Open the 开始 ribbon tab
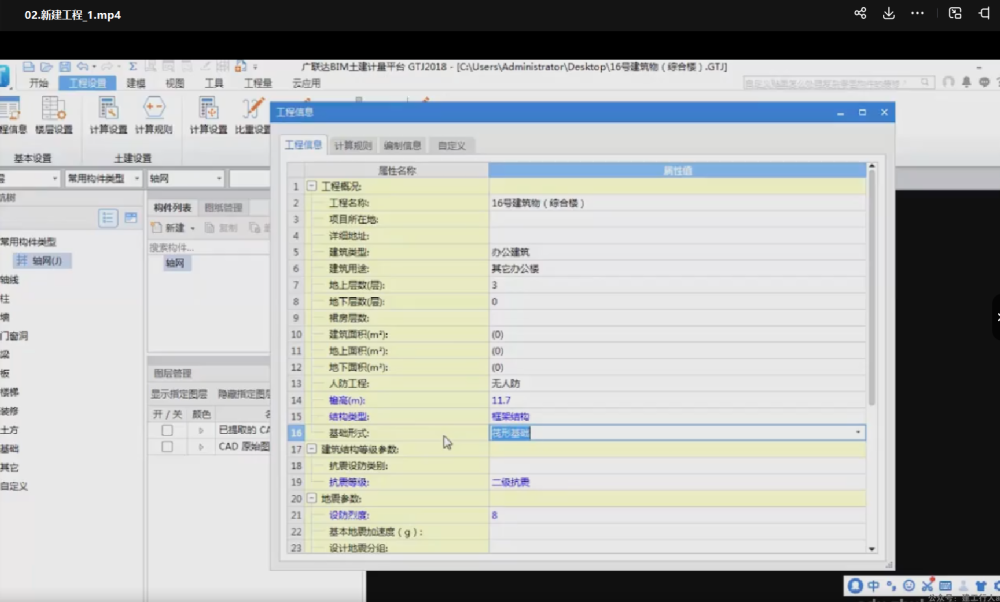Viewport: 1000px width, 602px height. (x=38, y=83)
